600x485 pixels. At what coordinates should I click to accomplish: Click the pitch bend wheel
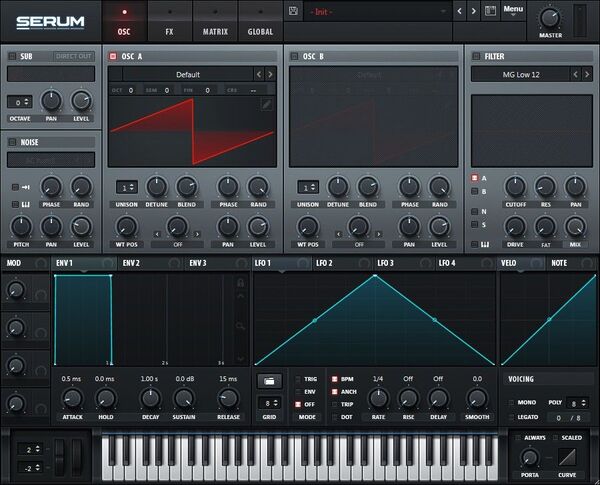pyautogui.click(x=59, y=457)
